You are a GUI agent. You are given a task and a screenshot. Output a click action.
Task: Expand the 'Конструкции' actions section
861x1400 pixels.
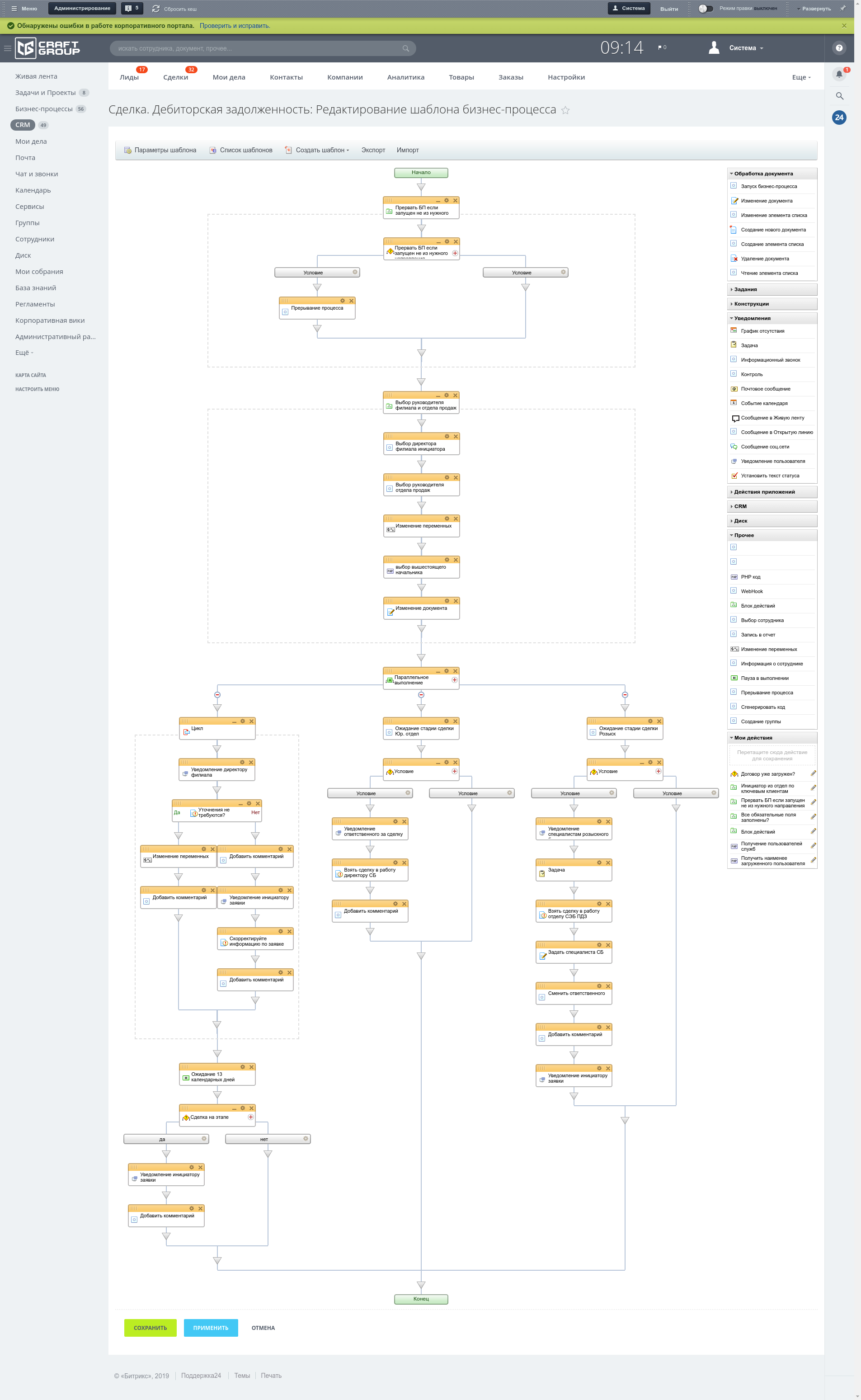751,304
